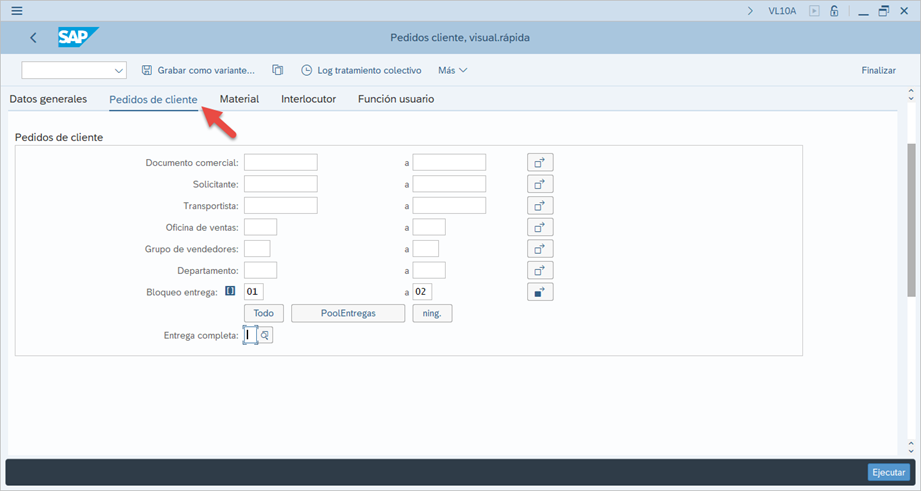Click the multiple selection icon for Documento comercial

[540, 163]
